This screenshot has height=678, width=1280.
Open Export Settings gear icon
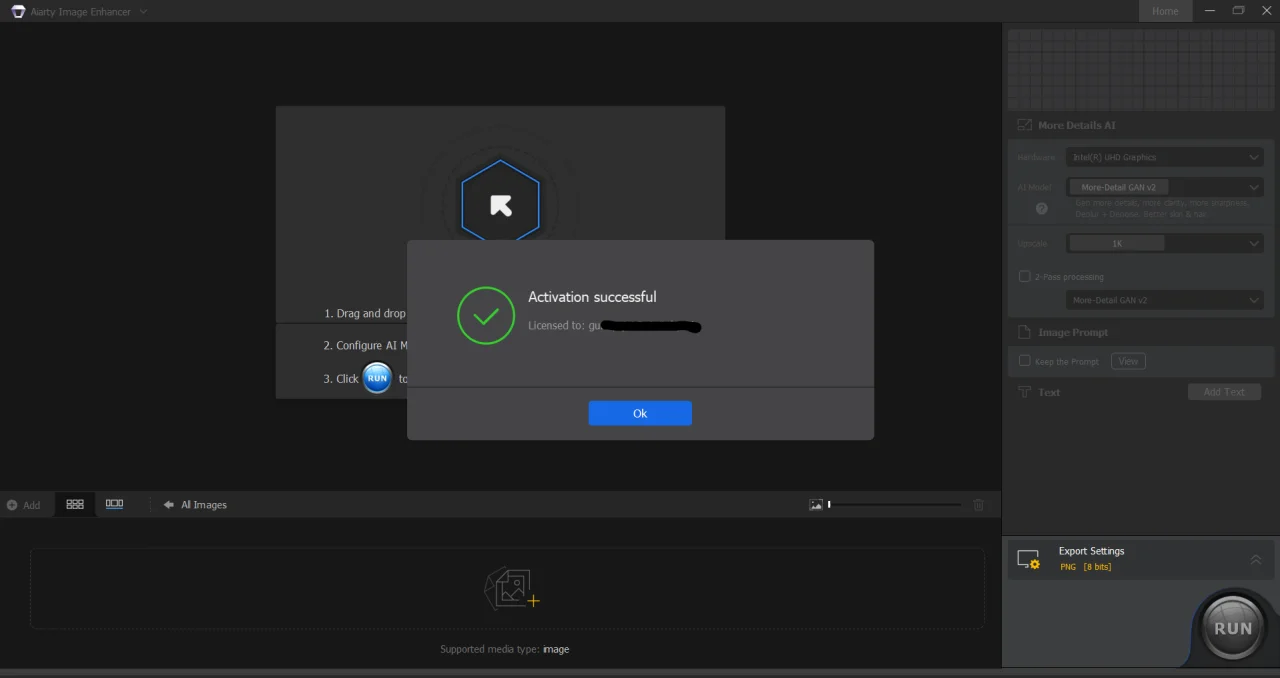pyautogui.click(x=1028, y=559)
